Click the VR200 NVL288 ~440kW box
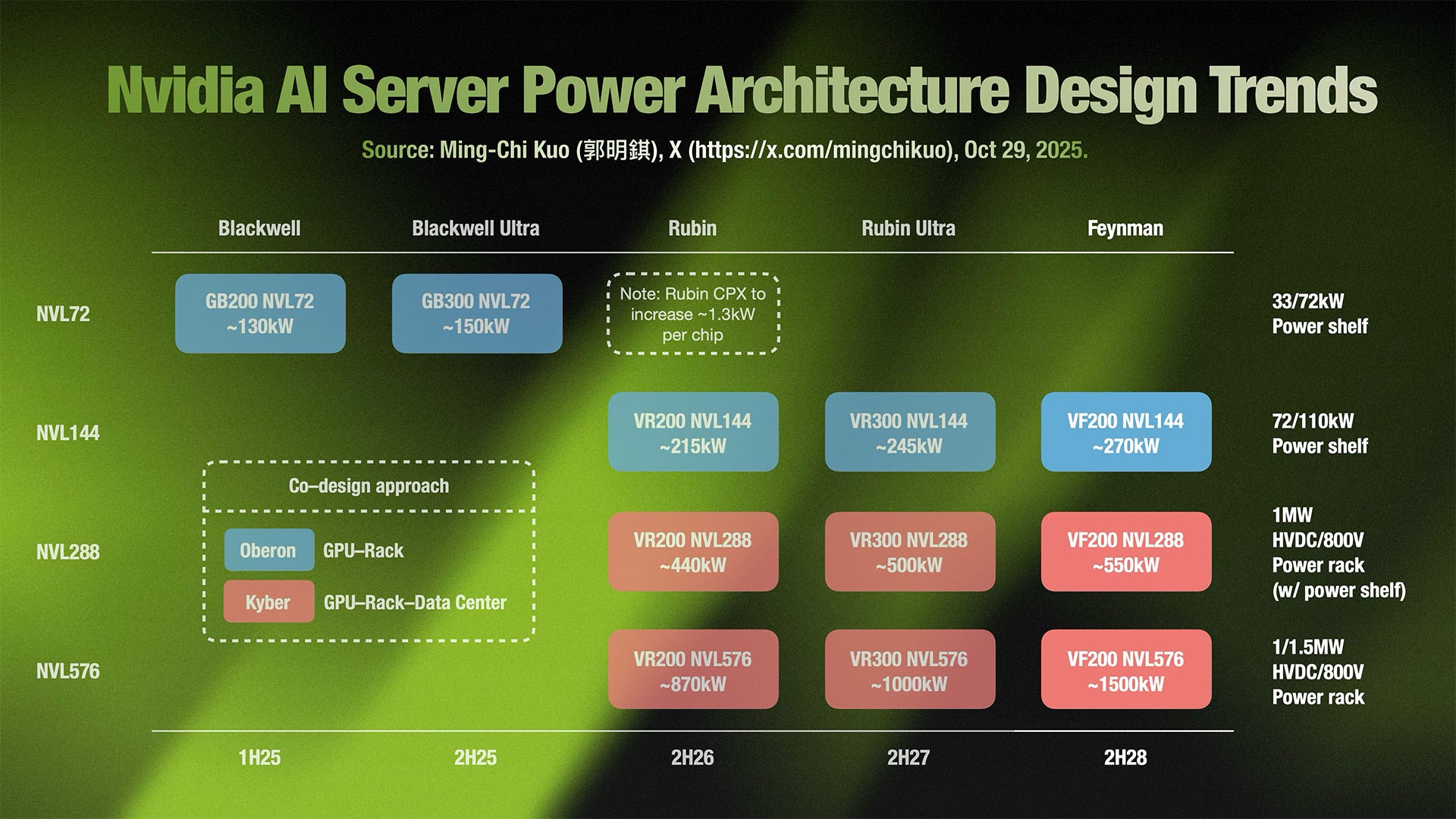Viewport: 1456px width, 819px height. click(692, 551)
